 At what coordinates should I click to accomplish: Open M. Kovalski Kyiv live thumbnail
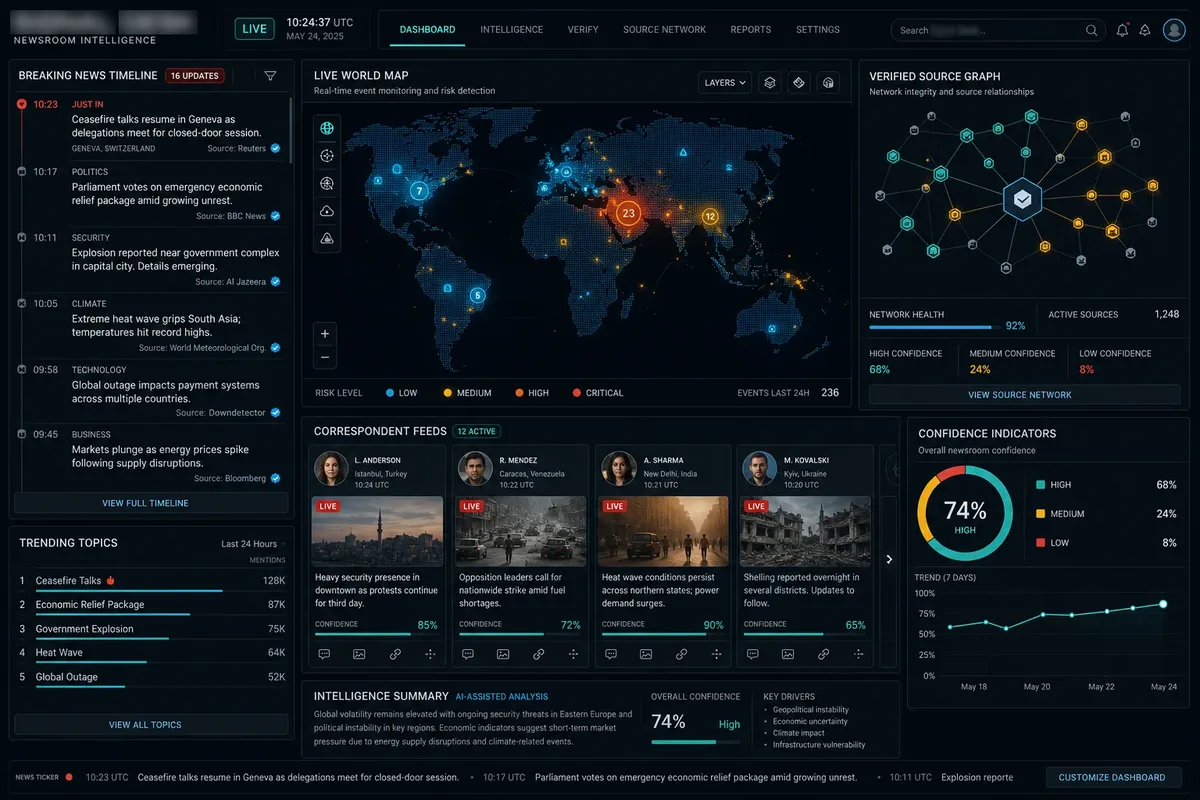point(805,531)
